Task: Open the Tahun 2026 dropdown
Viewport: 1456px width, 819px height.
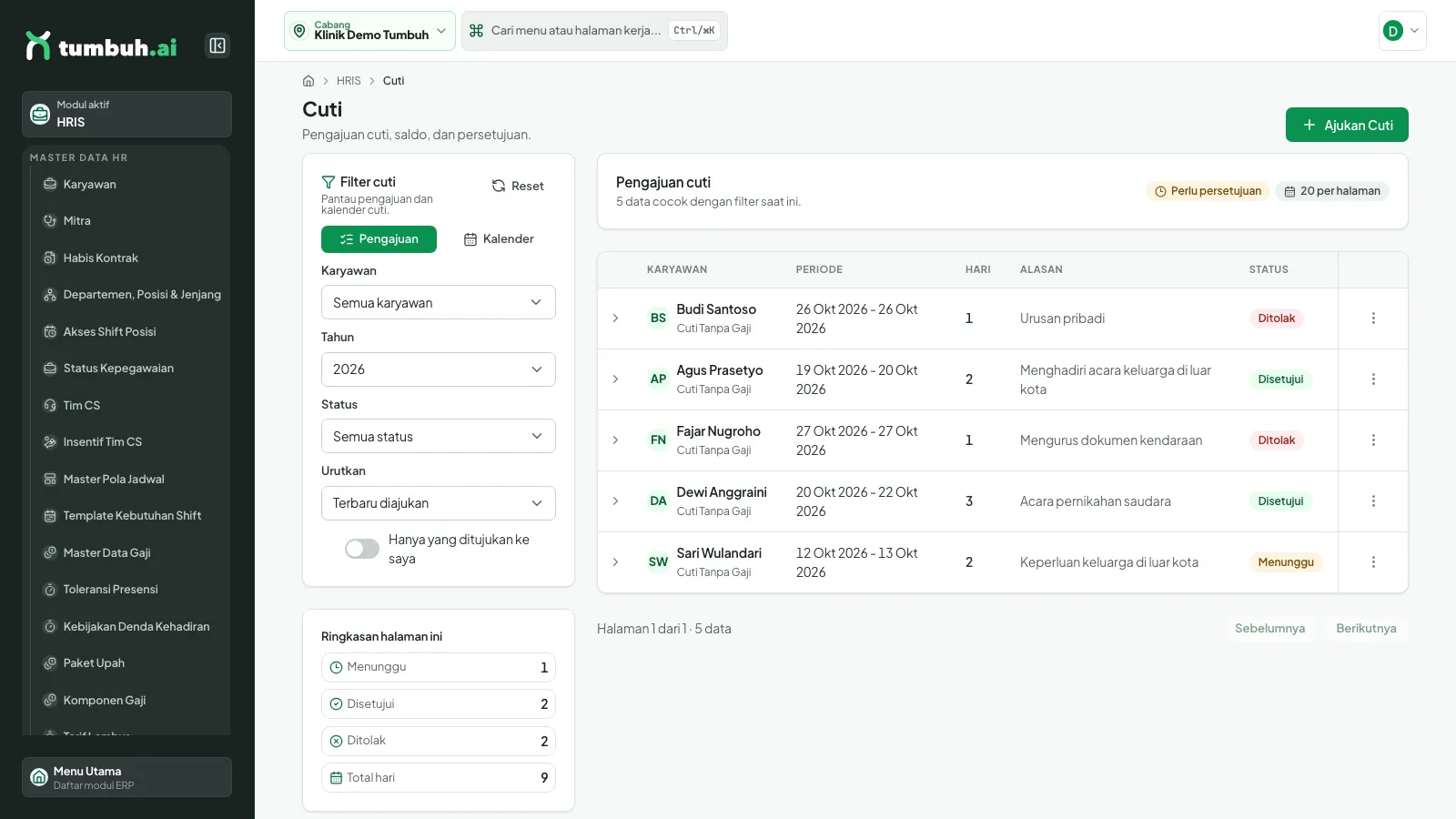Action: (438, 369)
